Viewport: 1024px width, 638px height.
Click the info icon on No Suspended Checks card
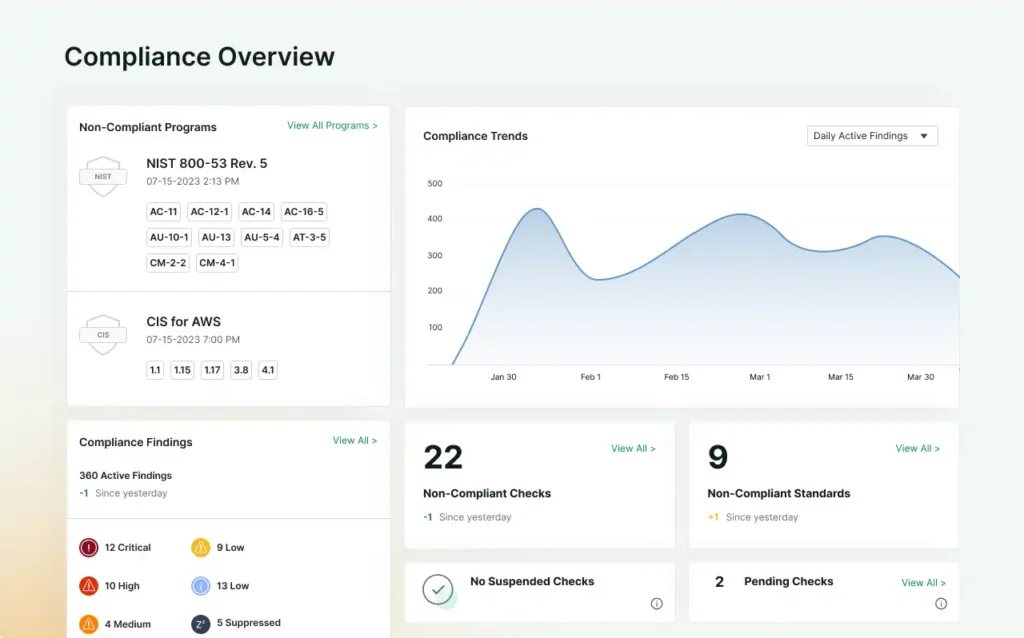657,603
